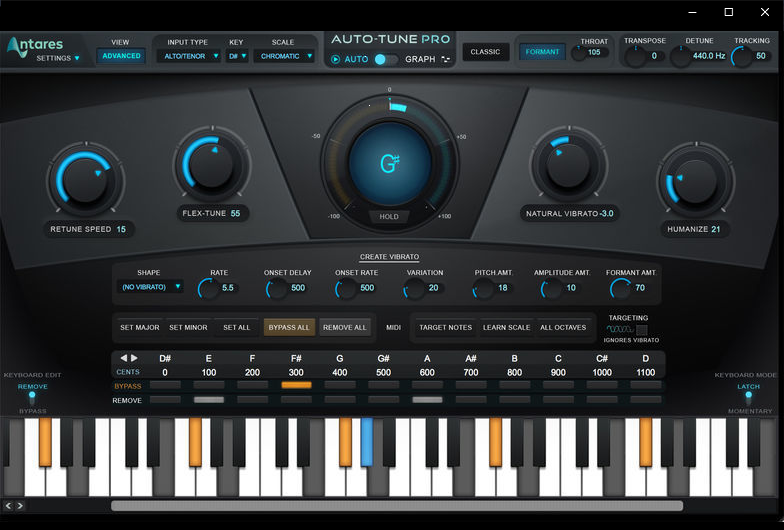Flip the Auto/Graph mode switch

[386, 60]
